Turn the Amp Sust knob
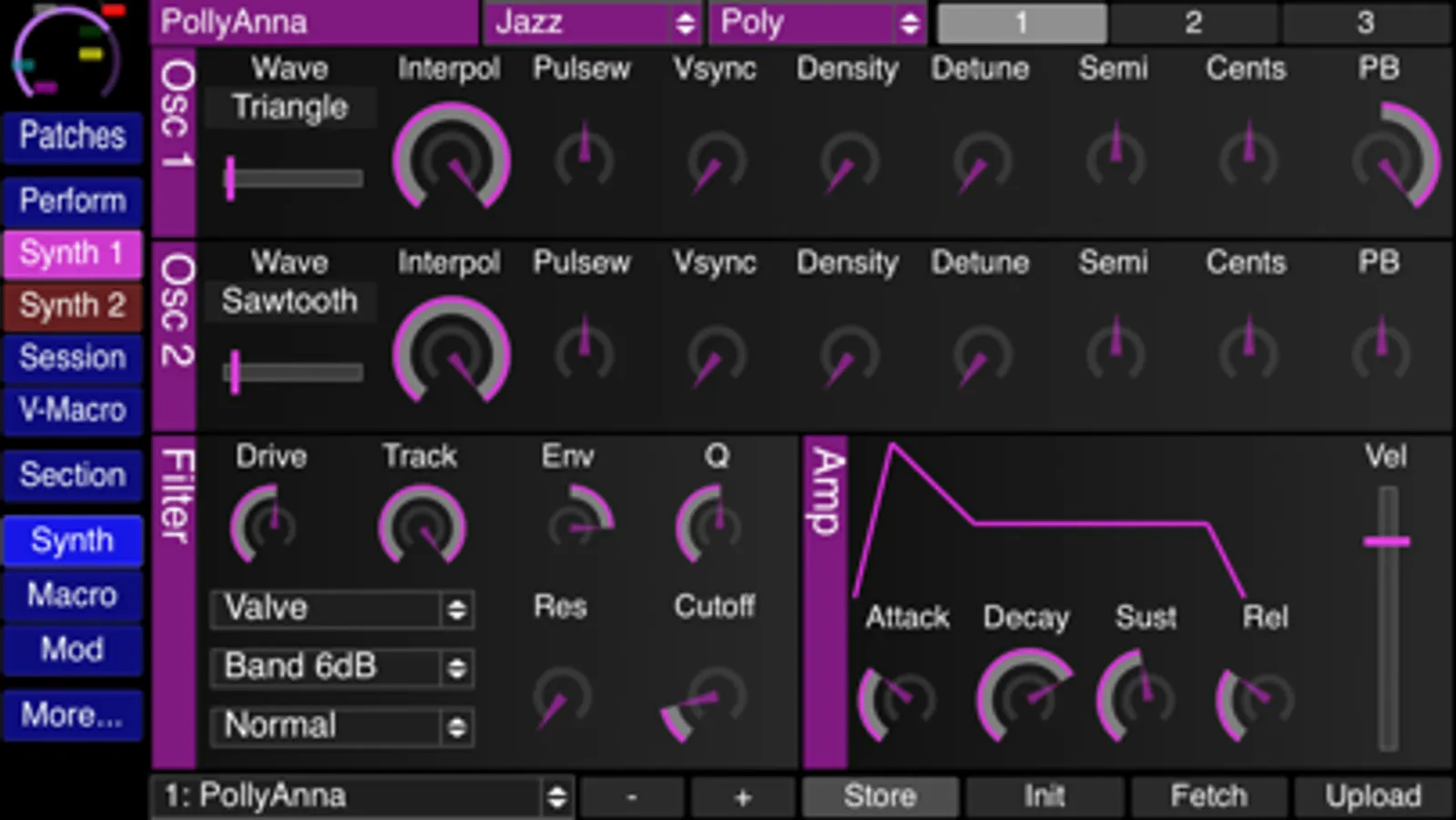Image resolution: width=1456 pixels, height=820 pixels. click(x=1135, y=696)
